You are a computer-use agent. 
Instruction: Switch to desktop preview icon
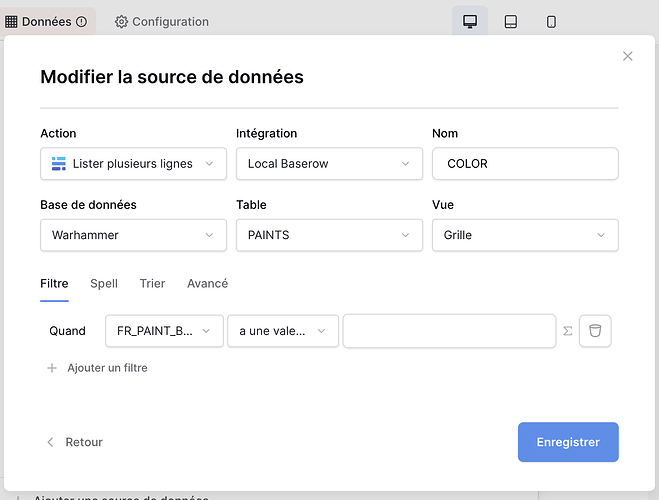click(x=469, y=22)
